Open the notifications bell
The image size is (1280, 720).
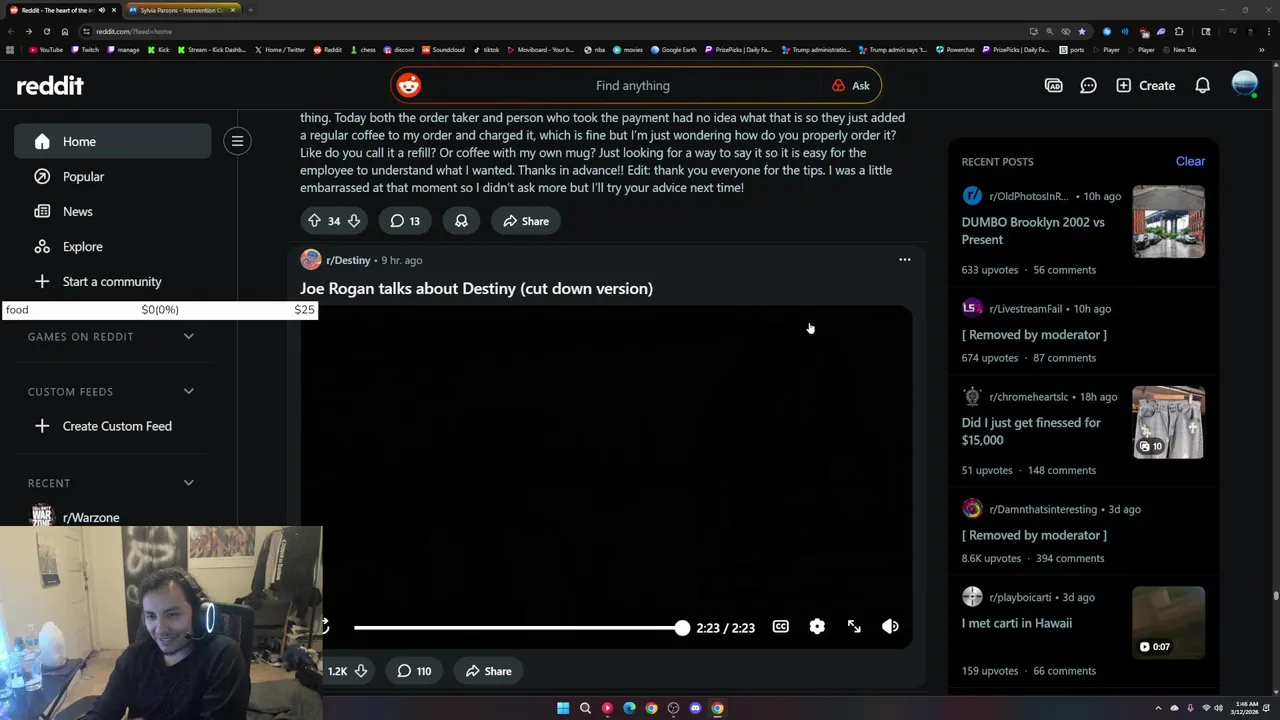pos(1202,85)
